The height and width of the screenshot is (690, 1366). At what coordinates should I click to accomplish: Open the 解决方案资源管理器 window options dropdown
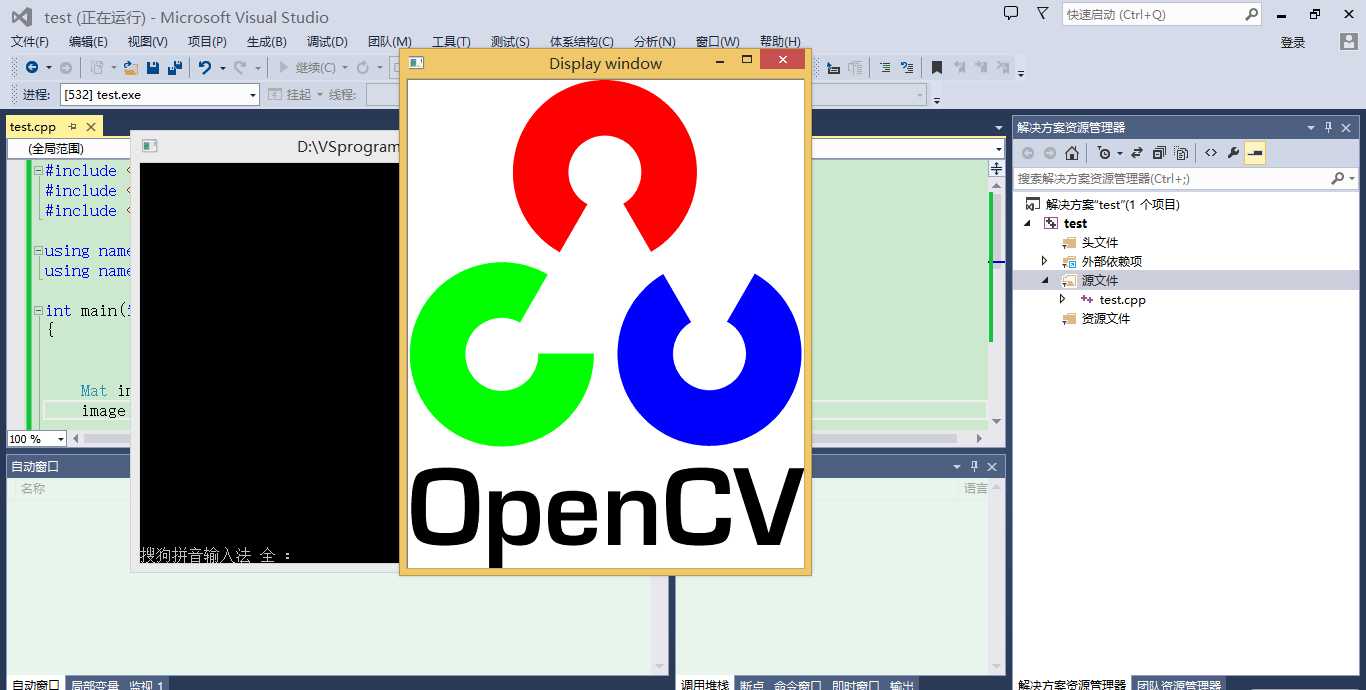[1311, 127]
